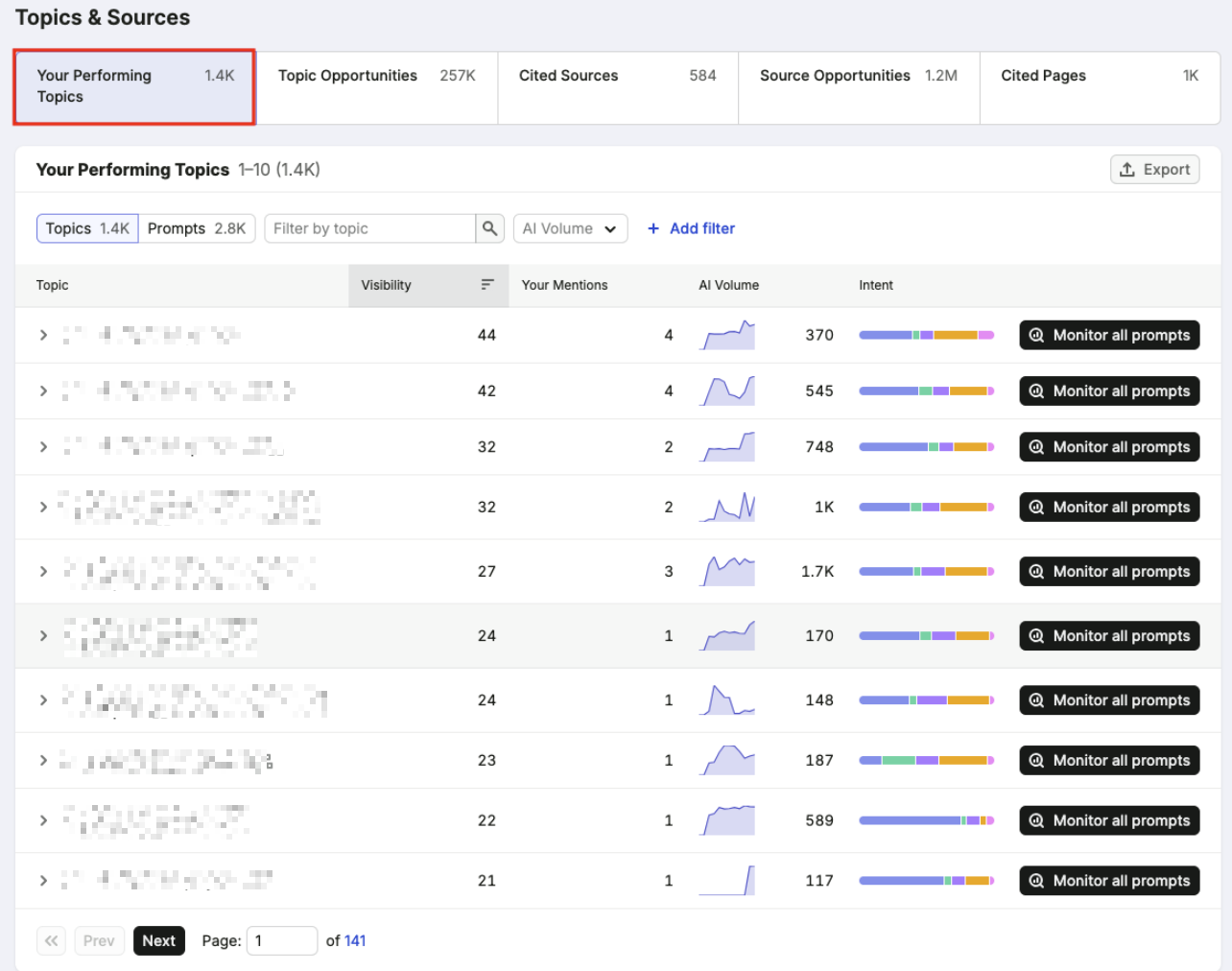Click the AI Volume column header

728,285
